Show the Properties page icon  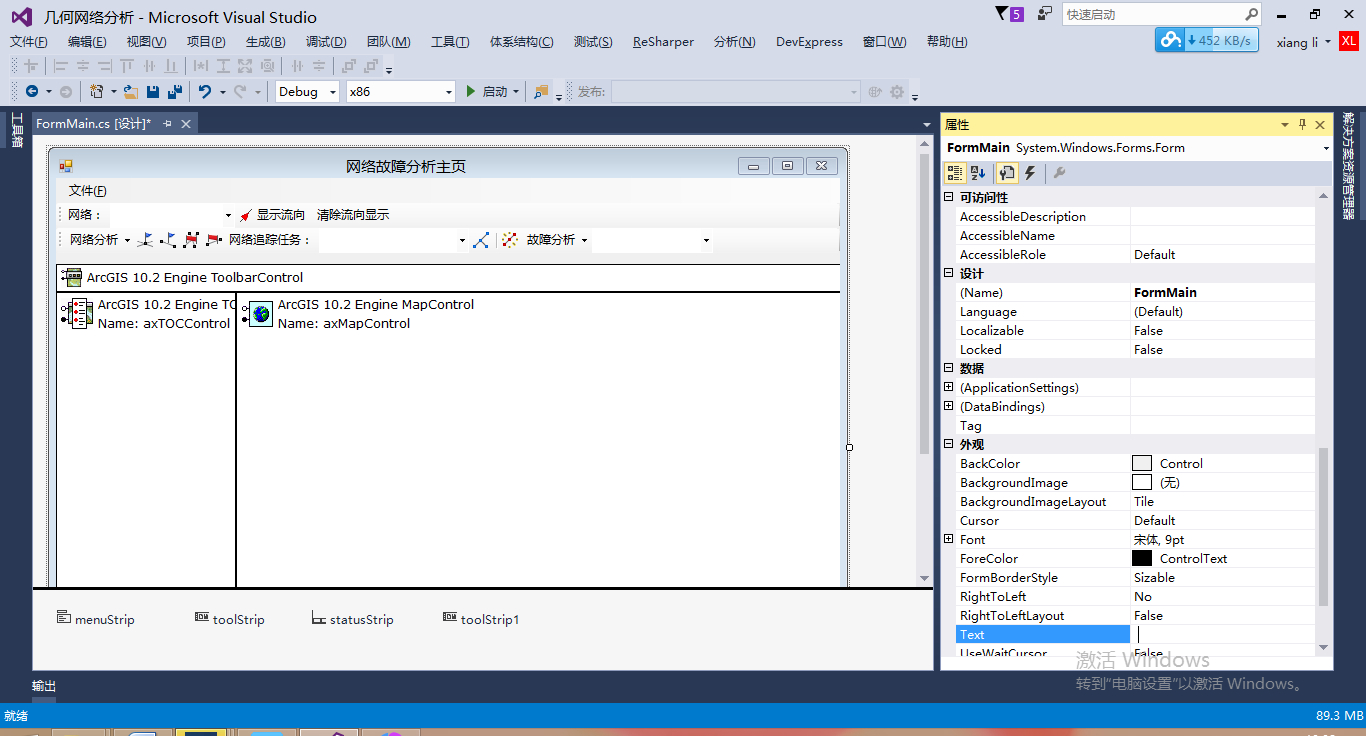point(1007,173)
